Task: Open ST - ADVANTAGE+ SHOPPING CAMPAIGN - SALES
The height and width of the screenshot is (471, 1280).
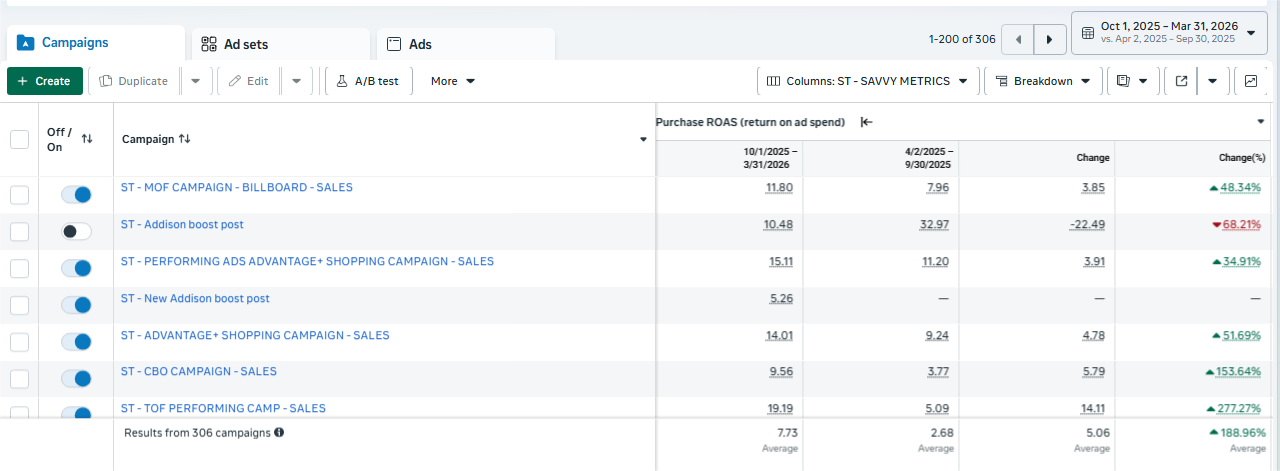Action: pyautogui.click(x=255, y=336)
